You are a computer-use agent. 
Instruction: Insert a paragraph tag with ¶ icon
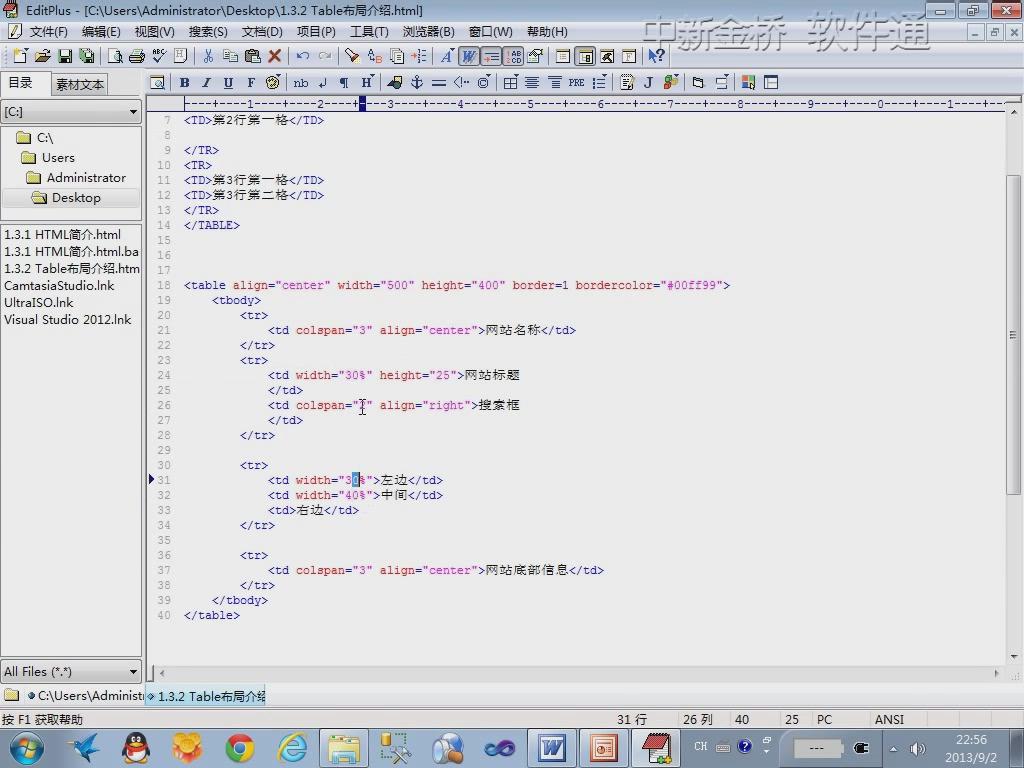(x=344, y=83)
